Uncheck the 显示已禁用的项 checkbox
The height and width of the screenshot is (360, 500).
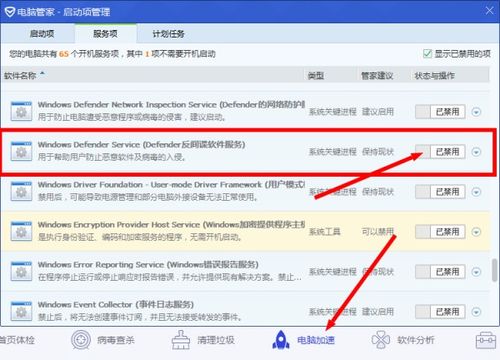(x=427, y=53)
